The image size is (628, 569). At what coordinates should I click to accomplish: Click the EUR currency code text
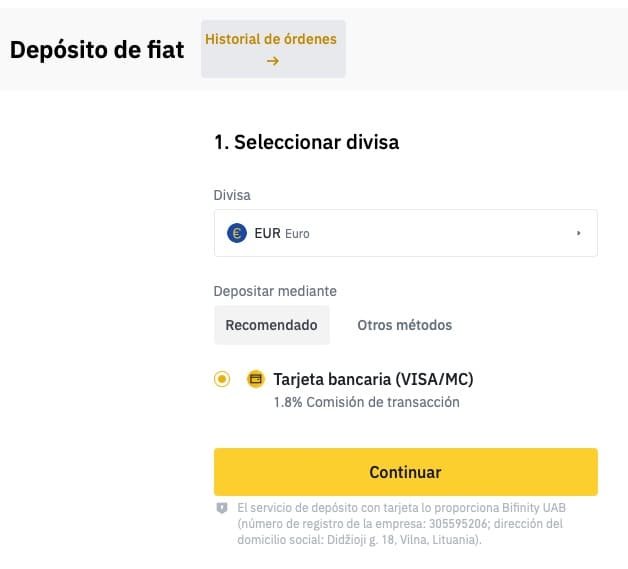268,233
